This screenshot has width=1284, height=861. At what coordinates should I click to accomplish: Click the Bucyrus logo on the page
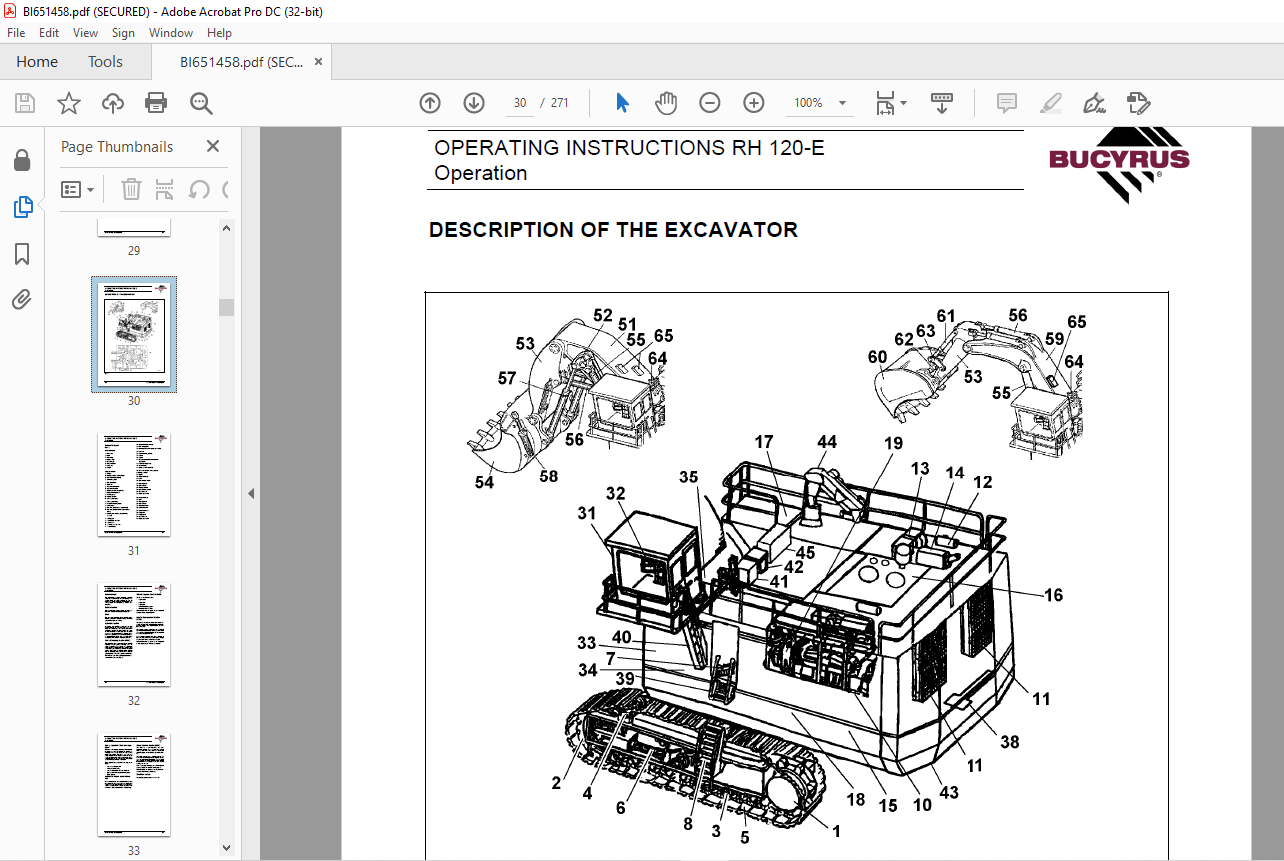pyautogui.click(x=1119, y=165)
